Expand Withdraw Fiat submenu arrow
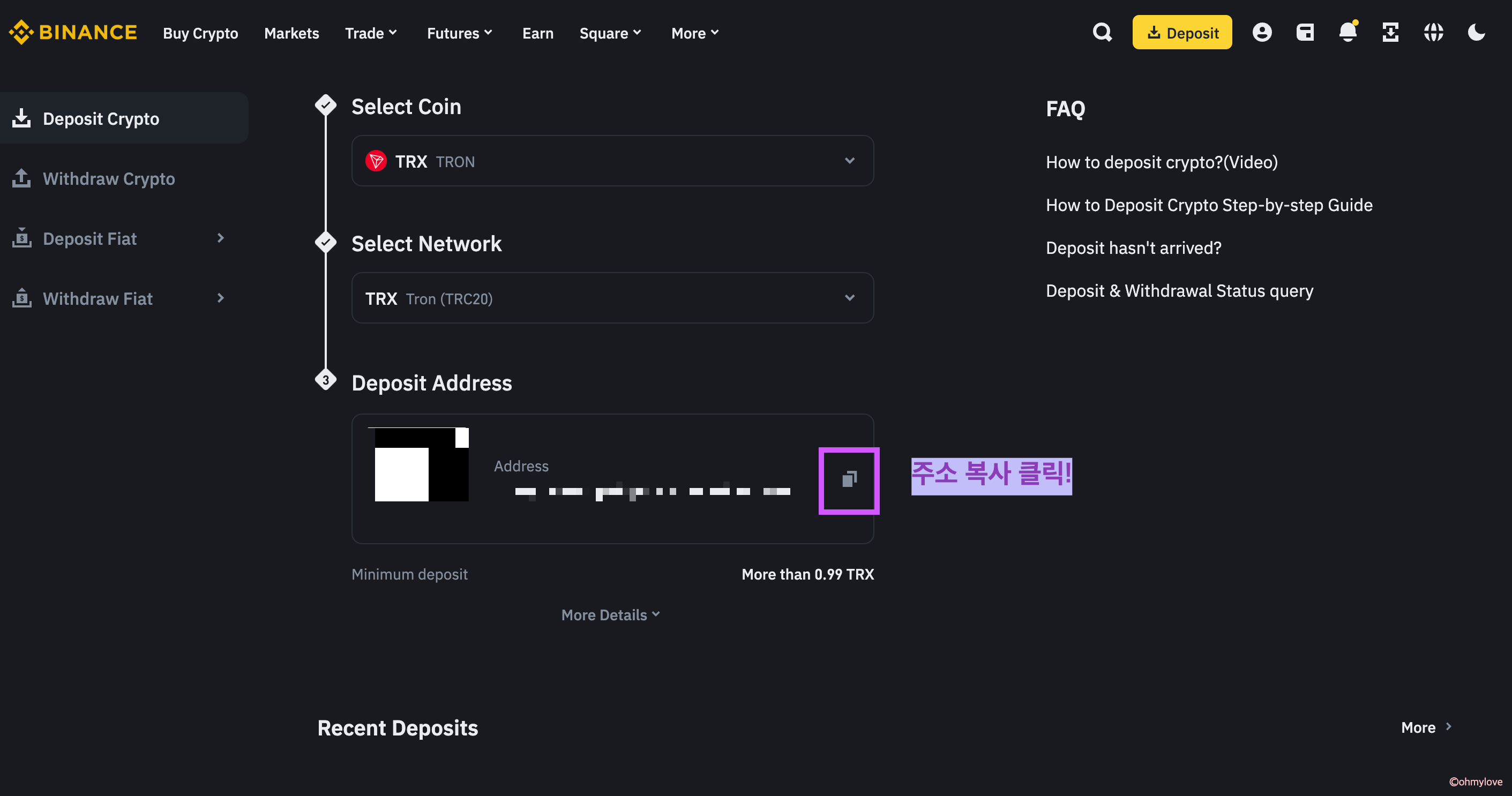The image size is (1512, 796). tap(221, 298)
